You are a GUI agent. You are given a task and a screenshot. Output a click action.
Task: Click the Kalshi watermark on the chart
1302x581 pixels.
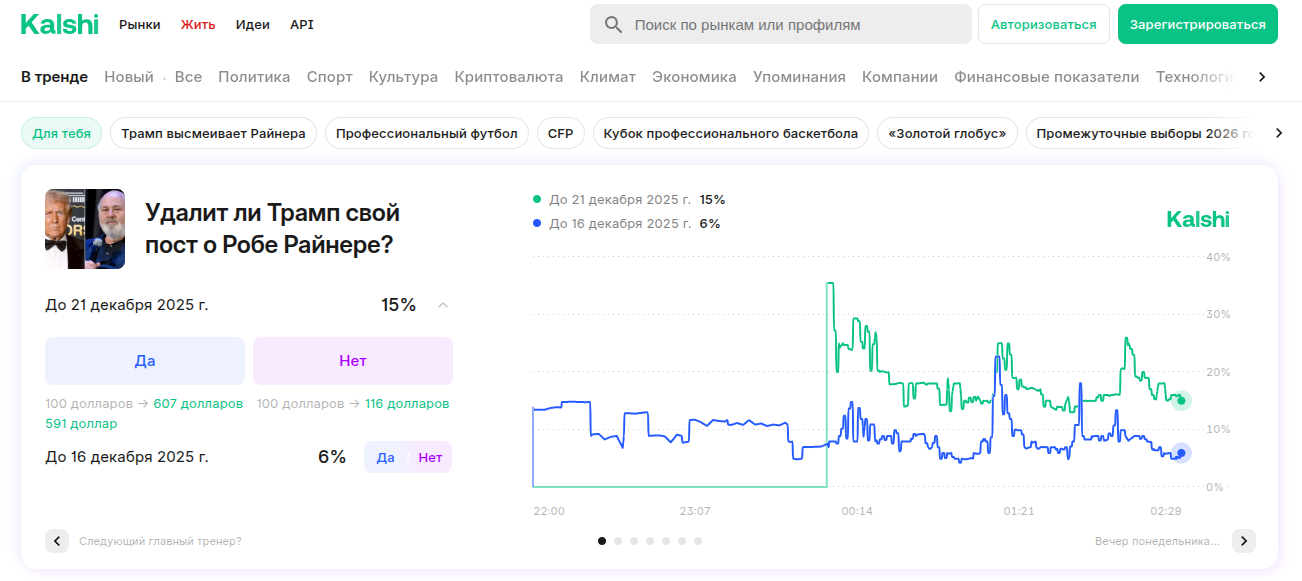(1198, 219)
